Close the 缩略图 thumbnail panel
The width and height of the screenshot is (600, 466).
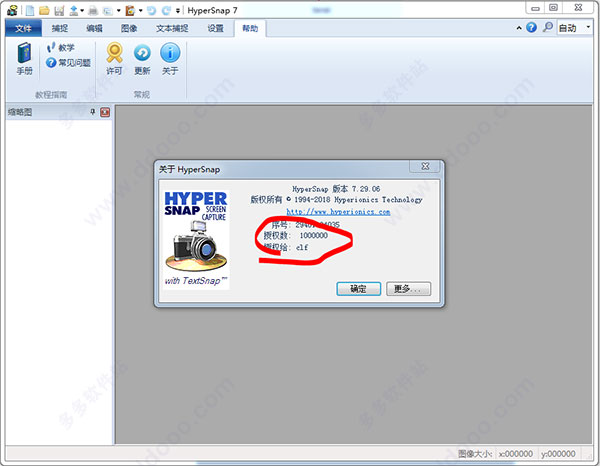(105, 112)
